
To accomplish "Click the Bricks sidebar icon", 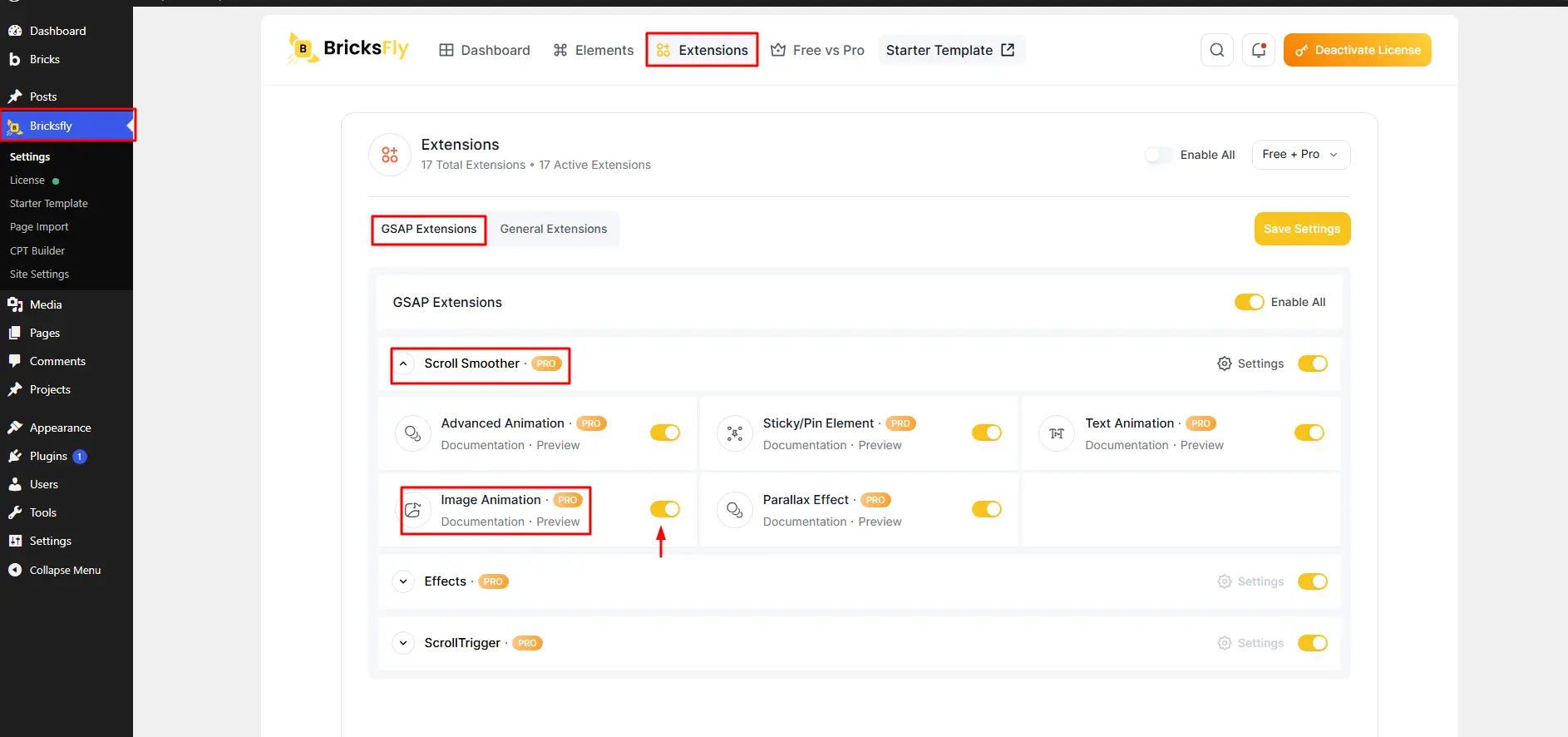I will [x=15, y=59].
